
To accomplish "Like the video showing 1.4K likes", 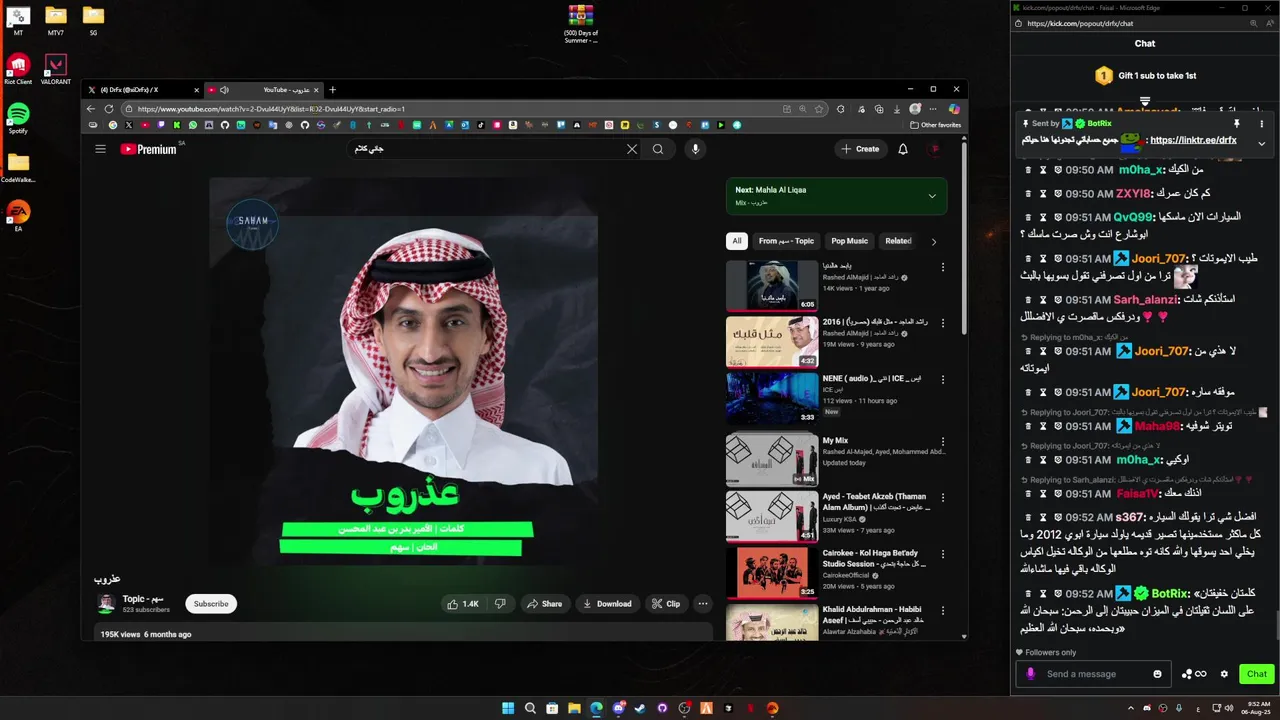I will tap(463, 604).
